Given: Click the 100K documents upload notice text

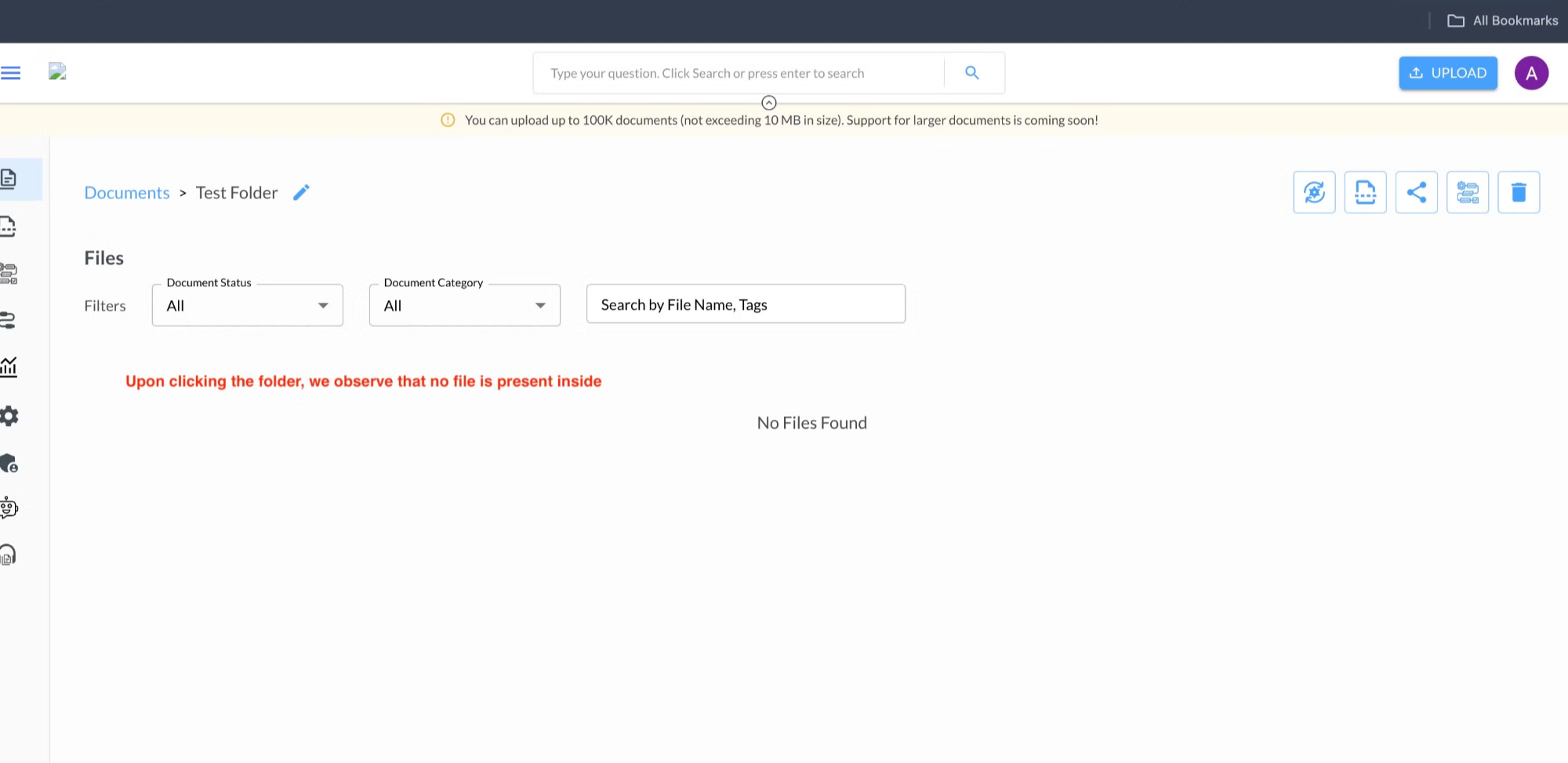Looking at the screenshot, I should coord(782,120).
